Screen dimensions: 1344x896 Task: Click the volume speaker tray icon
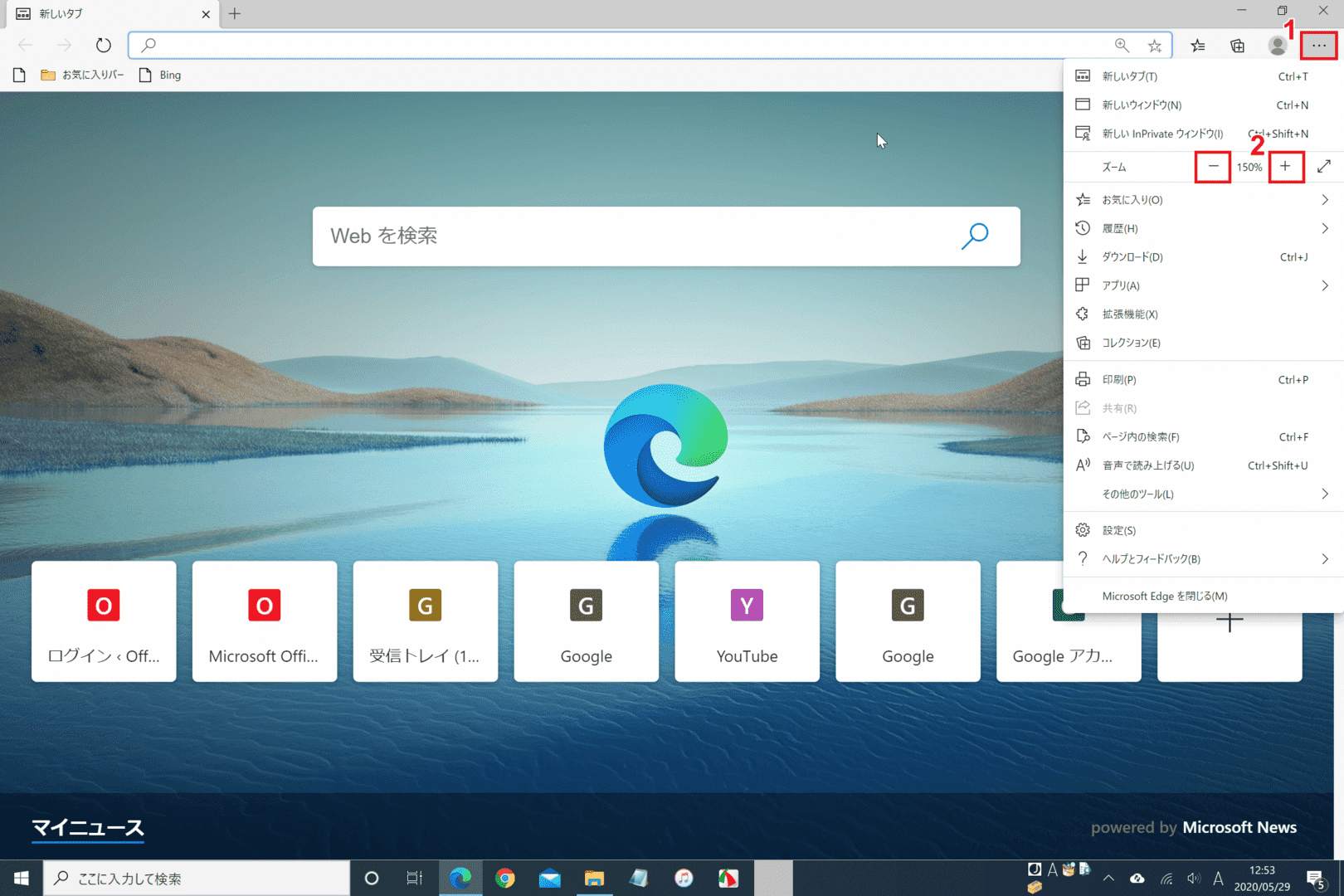1194,879
